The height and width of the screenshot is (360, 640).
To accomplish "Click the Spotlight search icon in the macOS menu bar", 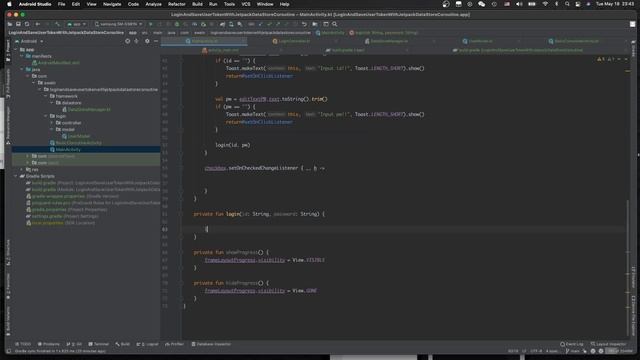I will coord(567,4).
